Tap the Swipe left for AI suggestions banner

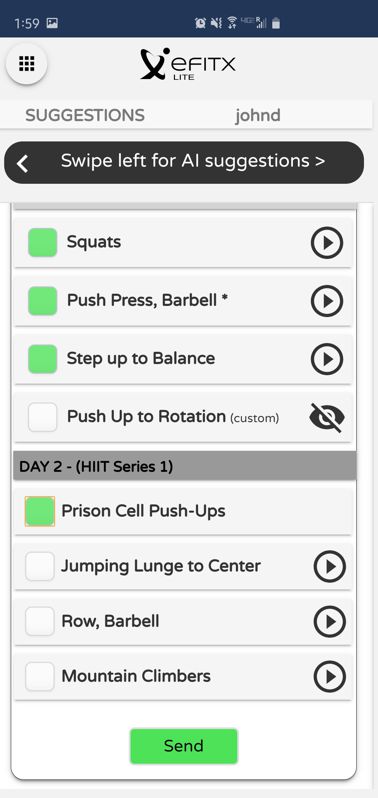(x=184, y=162)
